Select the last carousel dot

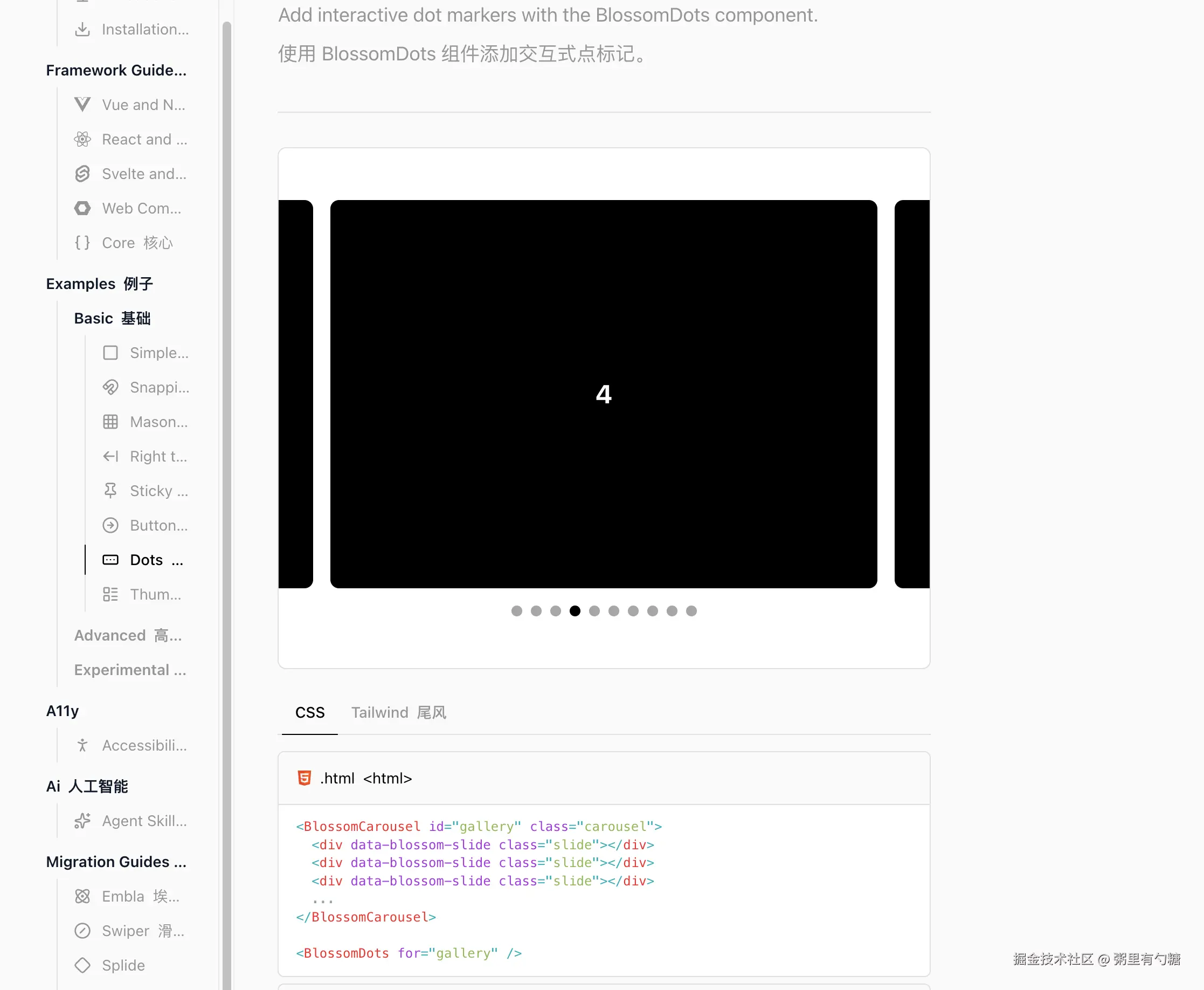[x=691, y=611]
